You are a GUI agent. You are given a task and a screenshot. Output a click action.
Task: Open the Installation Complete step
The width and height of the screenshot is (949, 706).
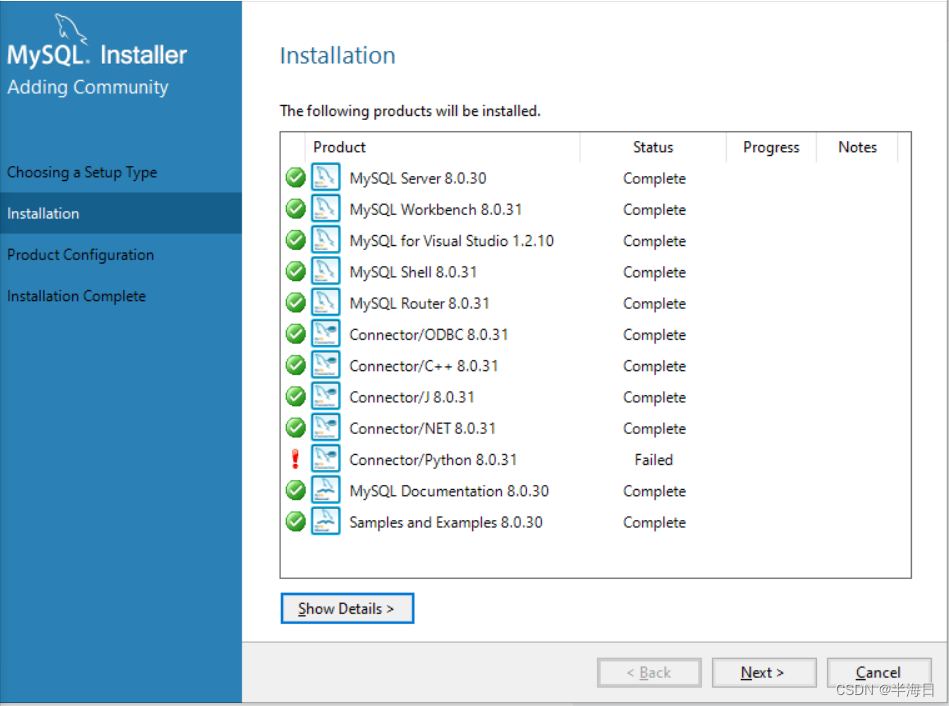[x=76, y=296]
